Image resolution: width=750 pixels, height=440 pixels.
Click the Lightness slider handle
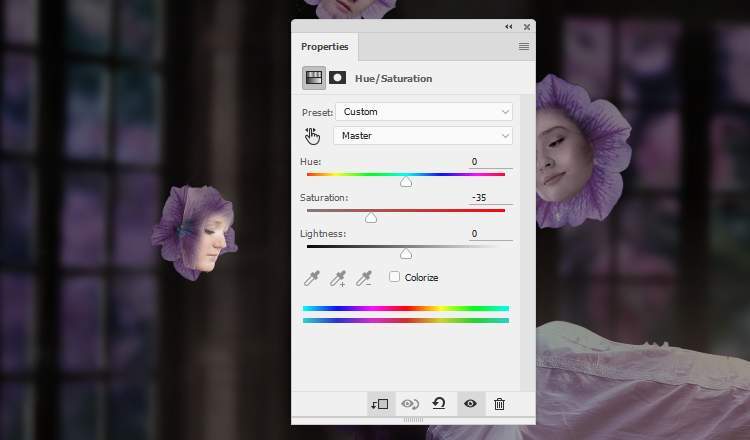[406, 254]
